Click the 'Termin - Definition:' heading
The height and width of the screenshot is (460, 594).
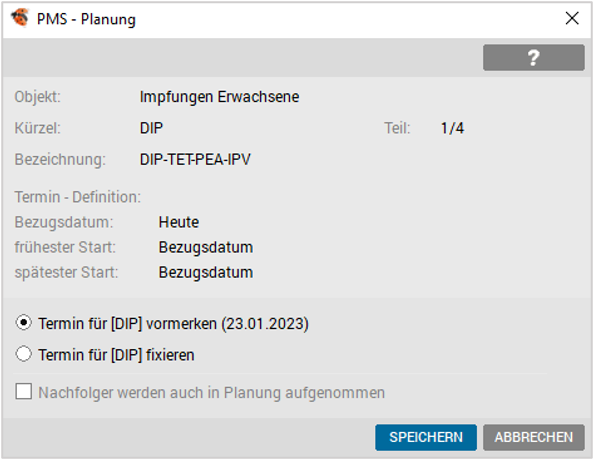coord(78,197)
